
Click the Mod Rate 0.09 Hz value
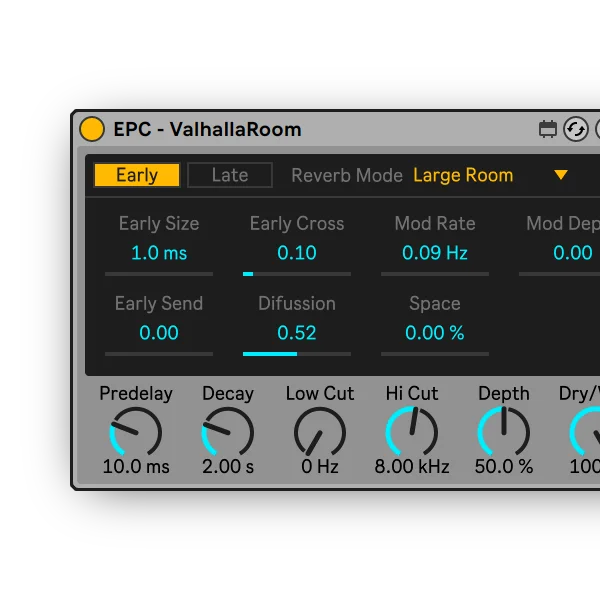click(435, 253)
